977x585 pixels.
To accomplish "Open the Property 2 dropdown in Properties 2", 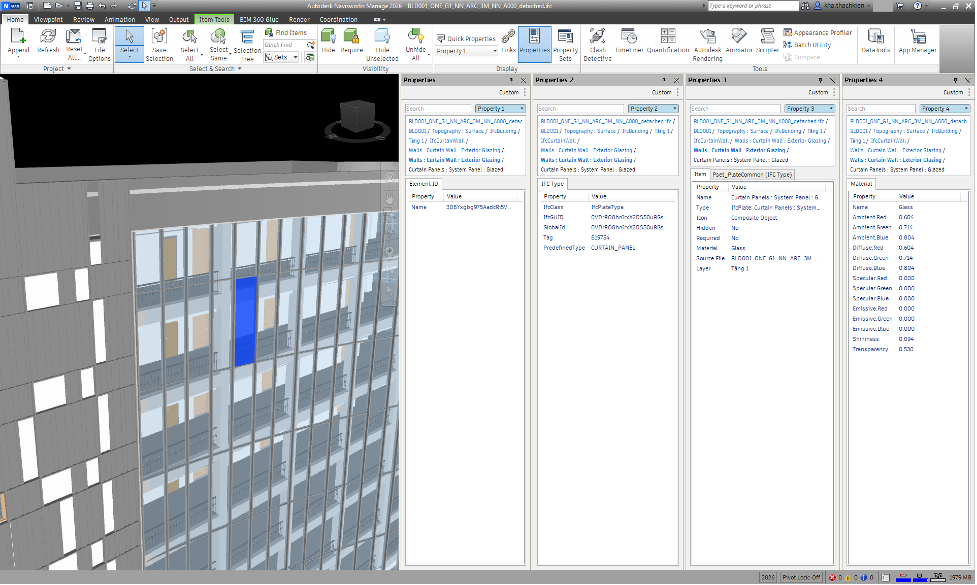I will point(653,108).
